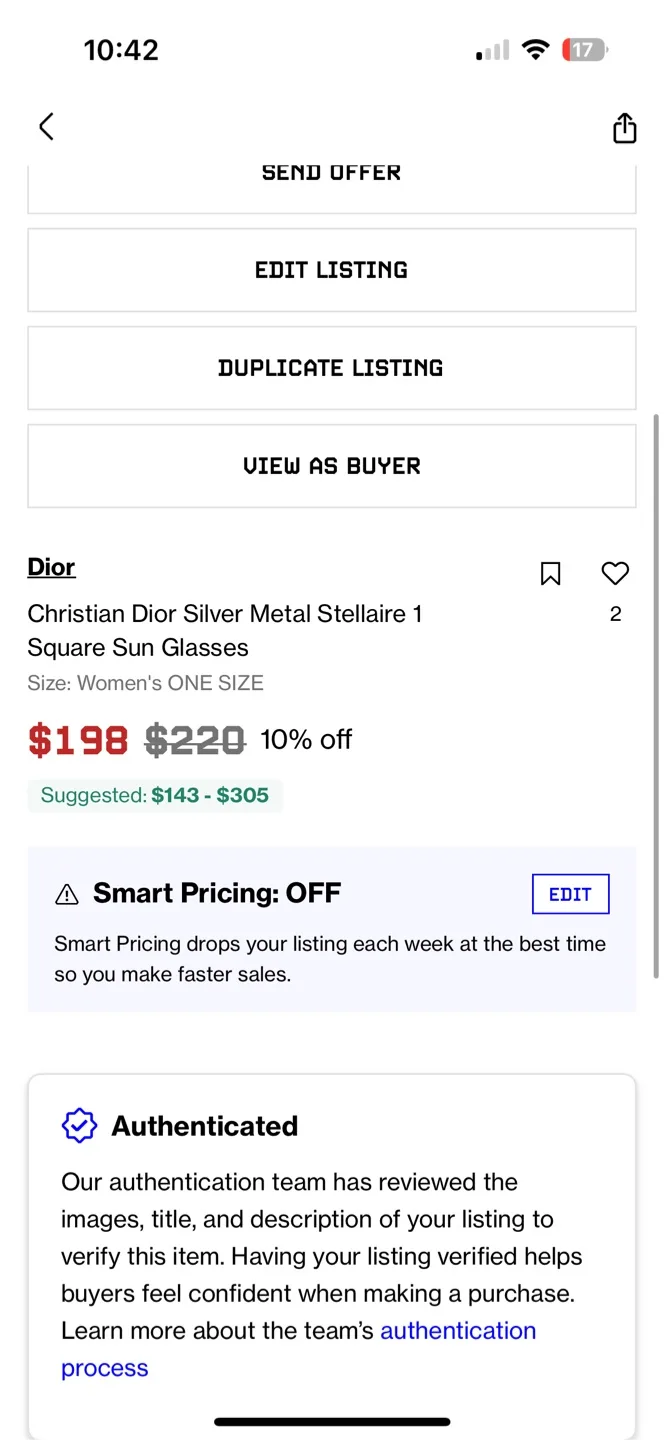Tap the bookmark icon to save listing
Screen dimensions: 664x1440
[x=550, y=574]
